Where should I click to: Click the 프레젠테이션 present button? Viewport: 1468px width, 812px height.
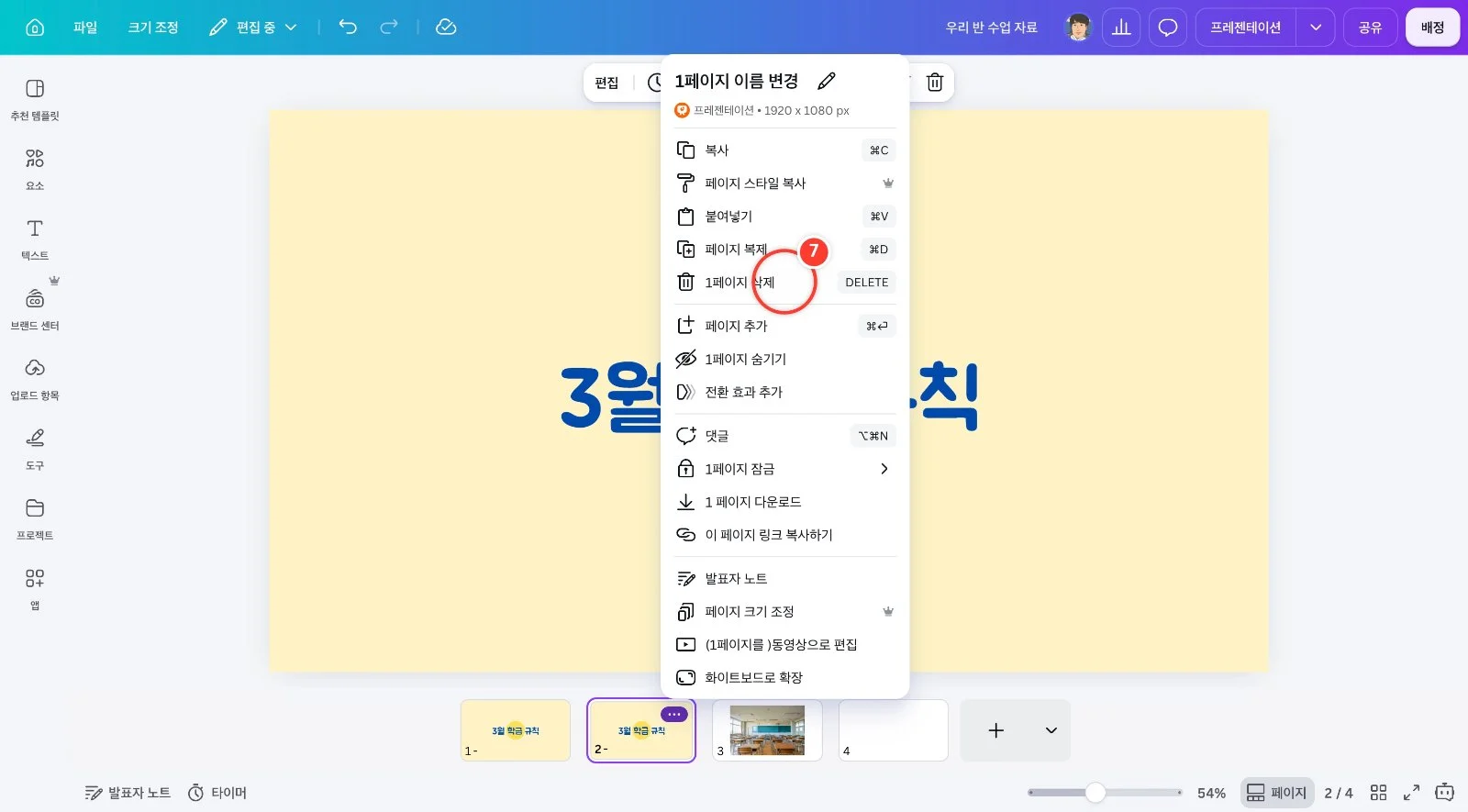click(x=1245, y=28)
